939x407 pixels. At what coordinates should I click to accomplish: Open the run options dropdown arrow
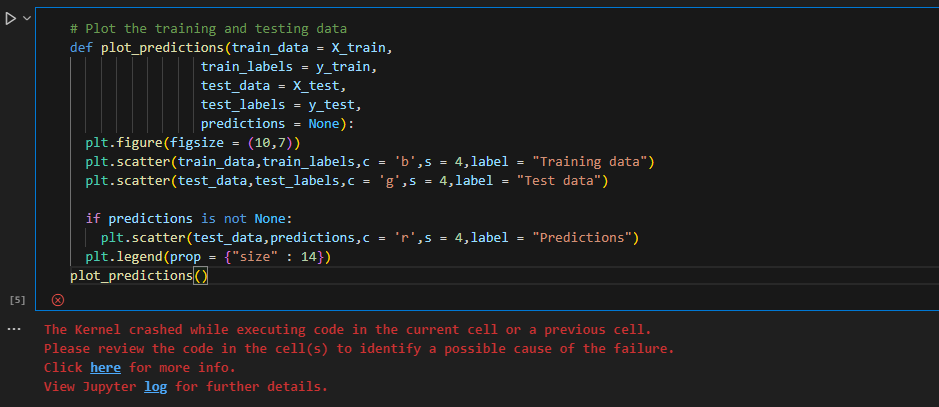(26, 20)
